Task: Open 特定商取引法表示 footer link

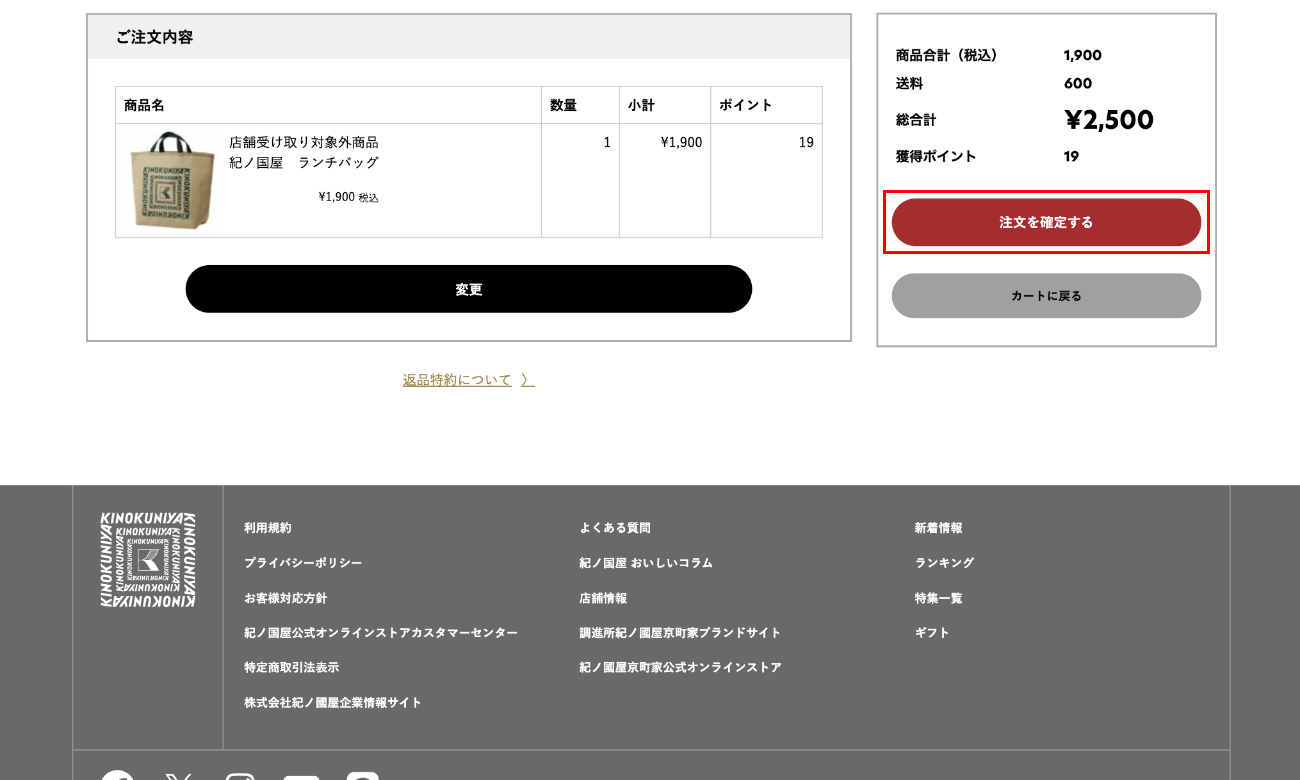Action: pos(291,667)
